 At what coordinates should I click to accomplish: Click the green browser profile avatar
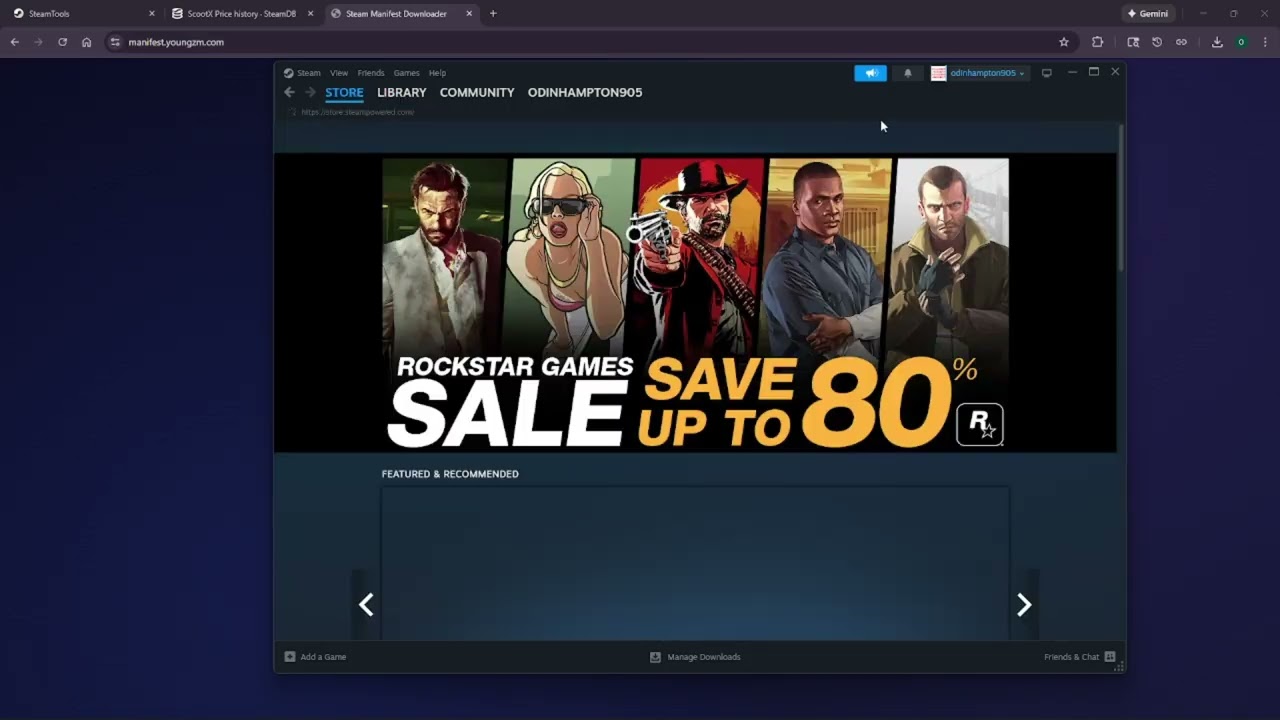point(1241,42)
